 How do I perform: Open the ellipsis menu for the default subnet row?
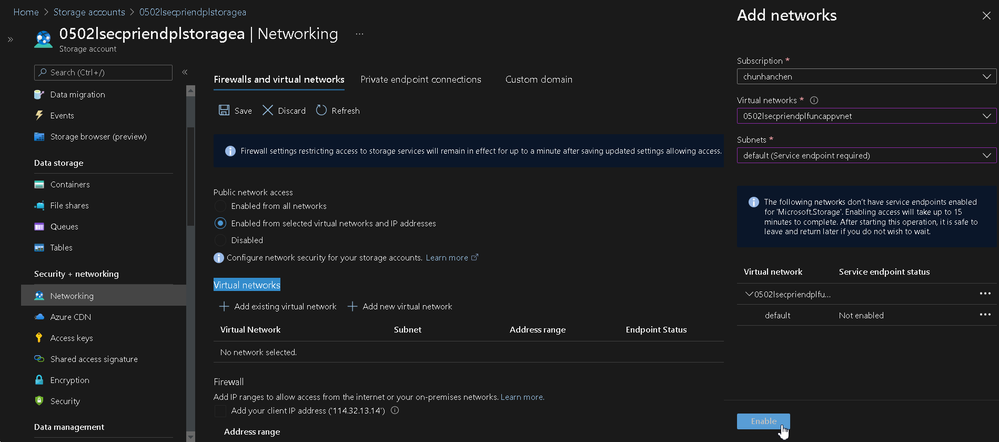tap(985, 315)
